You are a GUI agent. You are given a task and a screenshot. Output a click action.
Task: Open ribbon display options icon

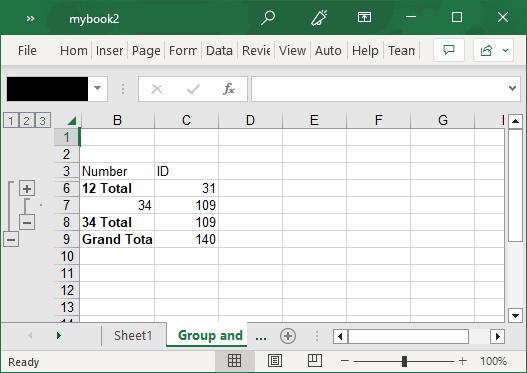click(x=364, y=17)
